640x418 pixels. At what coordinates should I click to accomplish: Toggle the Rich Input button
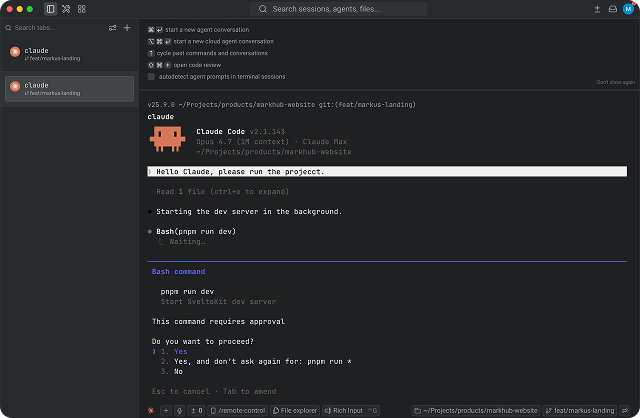tap(351, 410)
